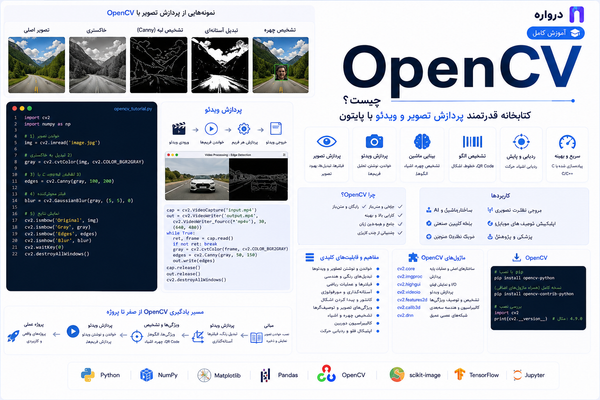This screenshot has width=600, height=400.
Task: Click the checkmark beside کارایی بالا و بهینه
Action: [x=400, y=215]
